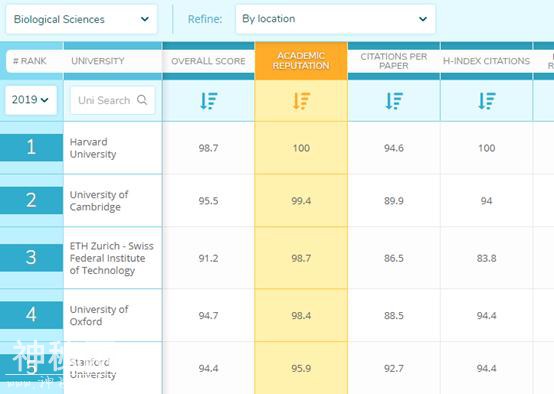Image resolution: width=554 pixels, height=394 pixels.
Task: Select the Academic Reputation column header
Action: [301, 61]
